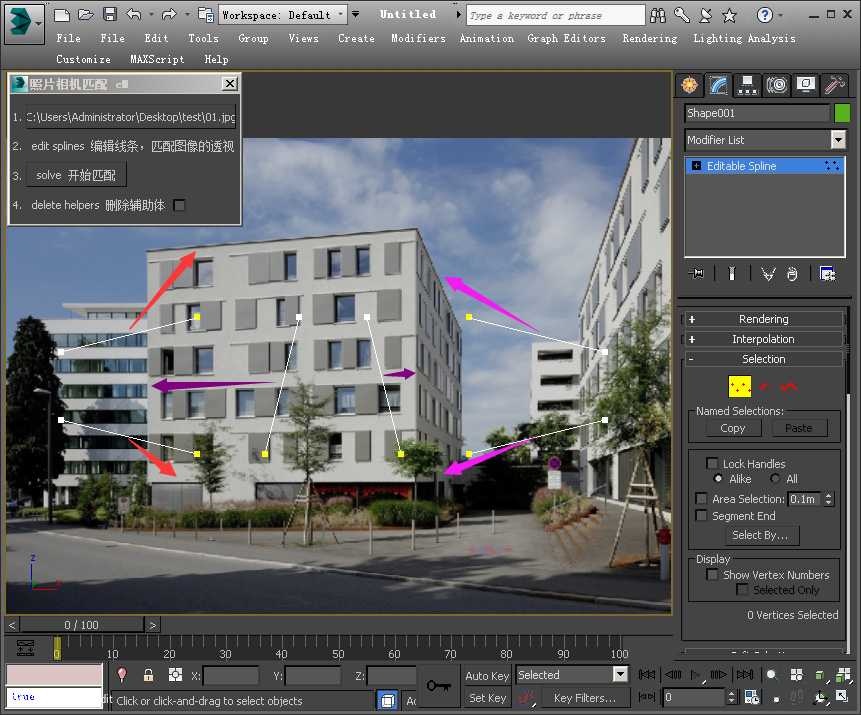
Task: Click the green object color swatch
Action: (x=842, y=113)
